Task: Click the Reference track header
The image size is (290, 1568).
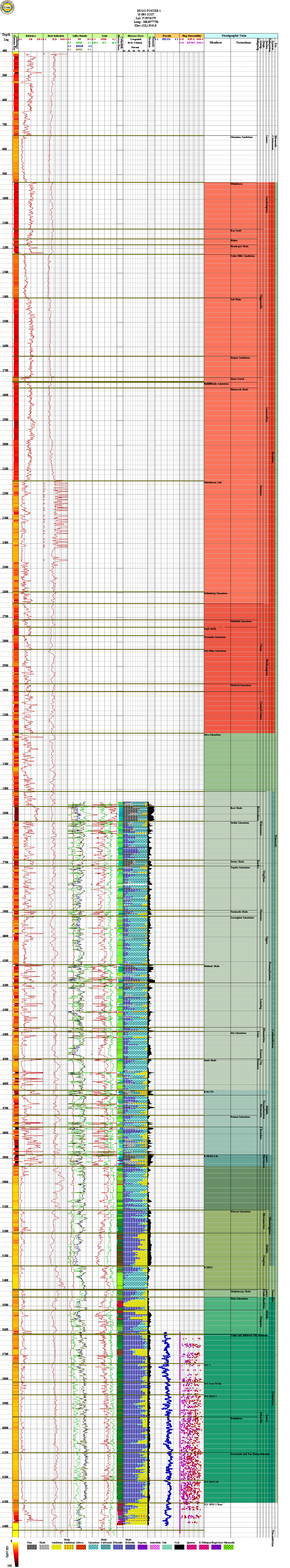Action: coord(30,36)
